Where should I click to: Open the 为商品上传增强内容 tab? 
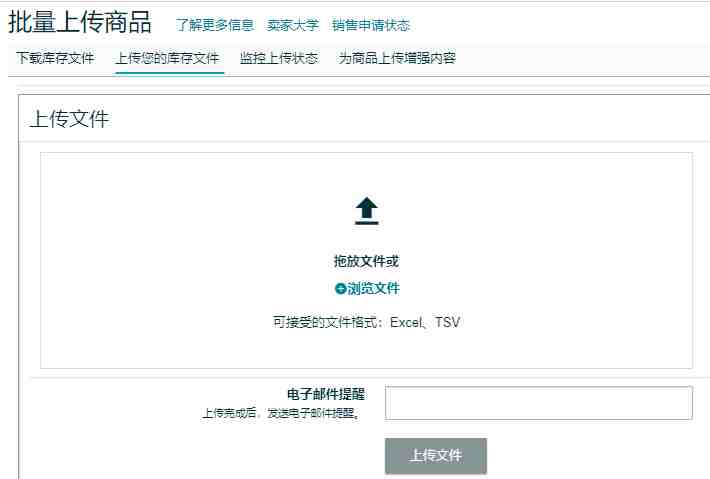click(x=397, y=58)
